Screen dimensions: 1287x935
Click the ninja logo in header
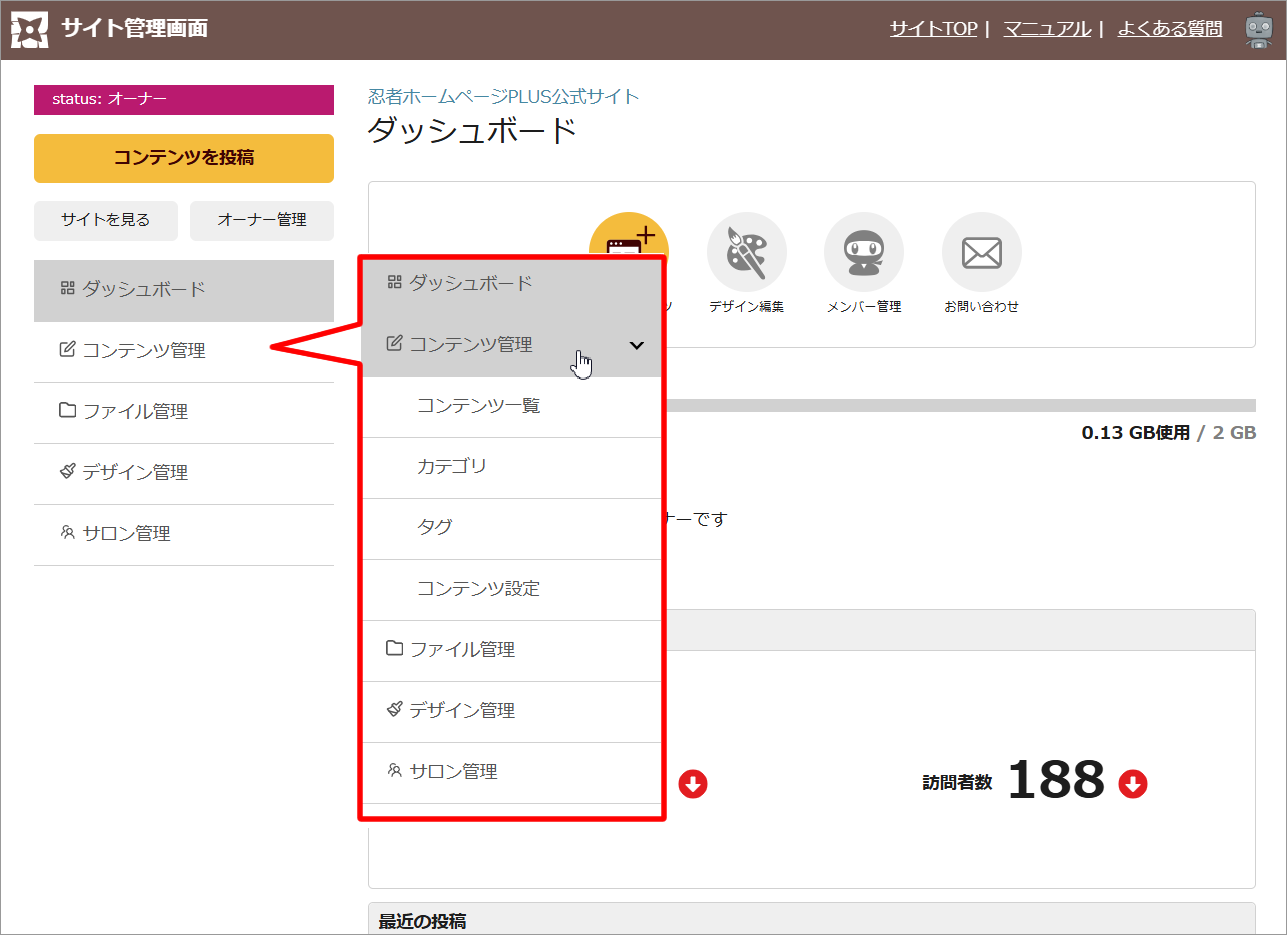[29, 30]
